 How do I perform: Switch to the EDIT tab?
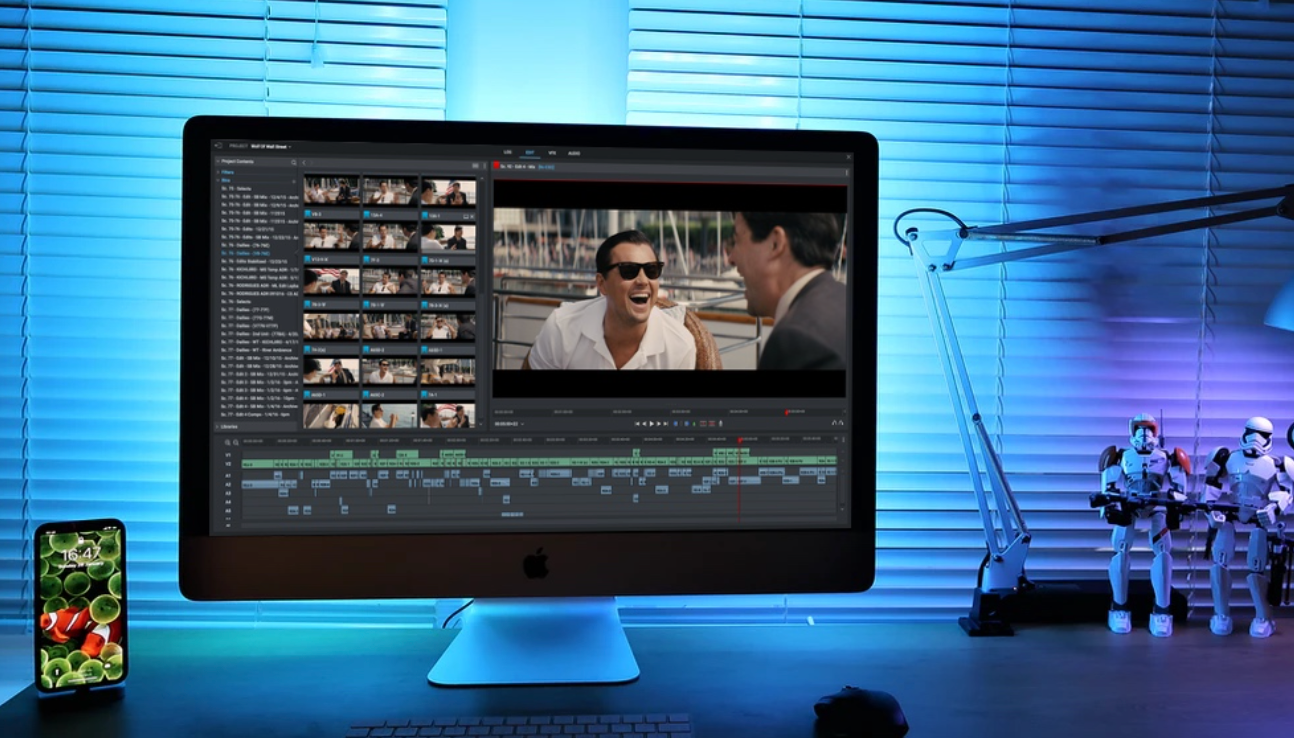530,153
